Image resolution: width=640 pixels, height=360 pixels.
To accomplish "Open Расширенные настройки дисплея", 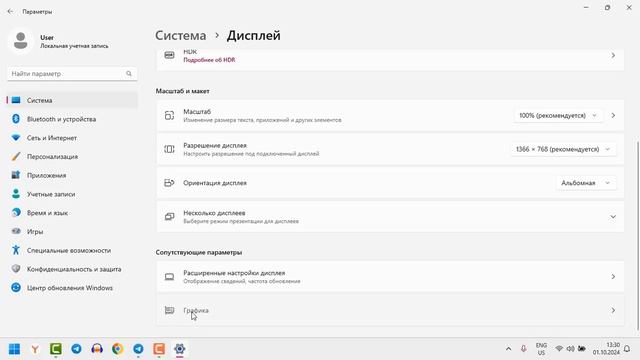I will (x=390, y=277).
